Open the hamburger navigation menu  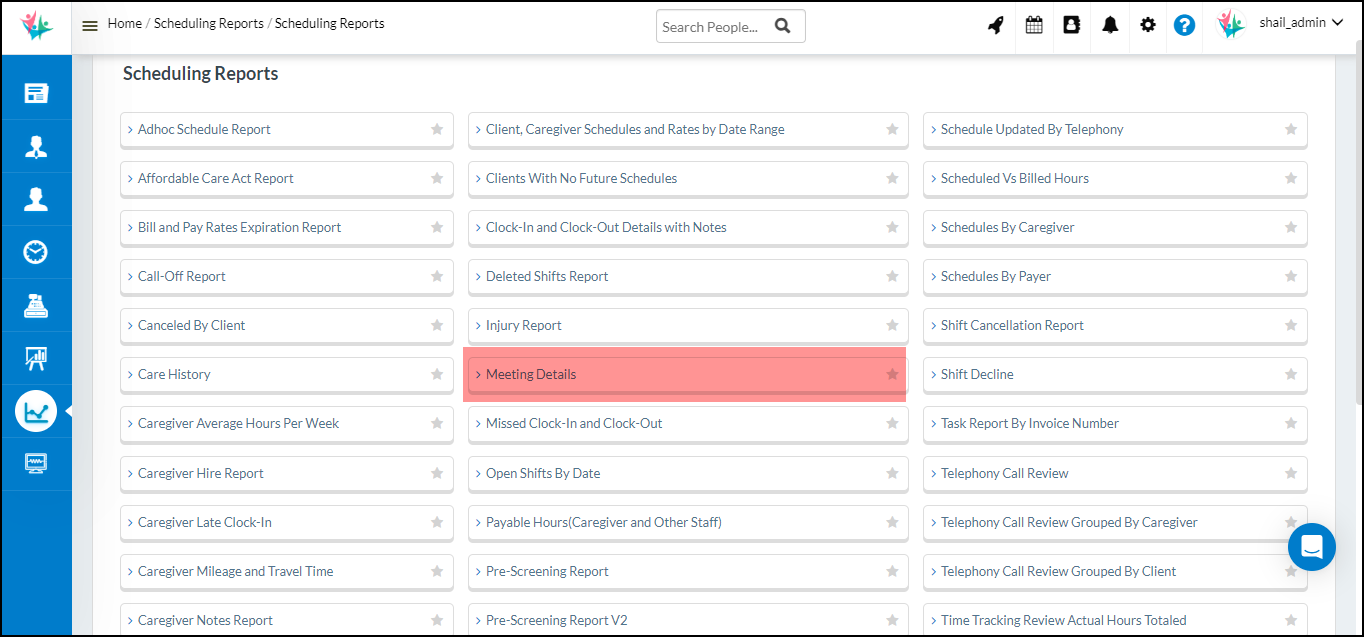(89, 23)
